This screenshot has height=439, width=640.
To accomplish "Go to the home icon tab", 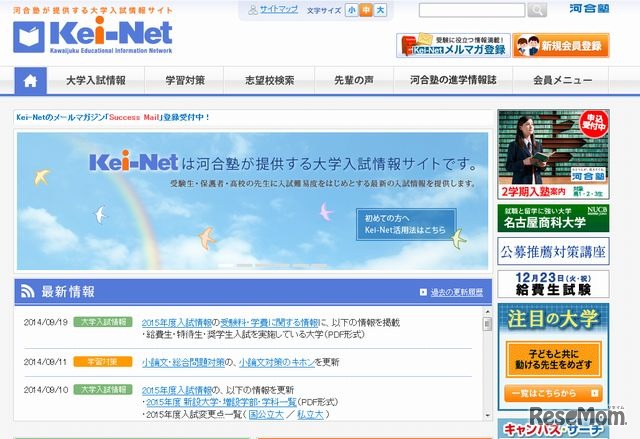I will (31, 81).
